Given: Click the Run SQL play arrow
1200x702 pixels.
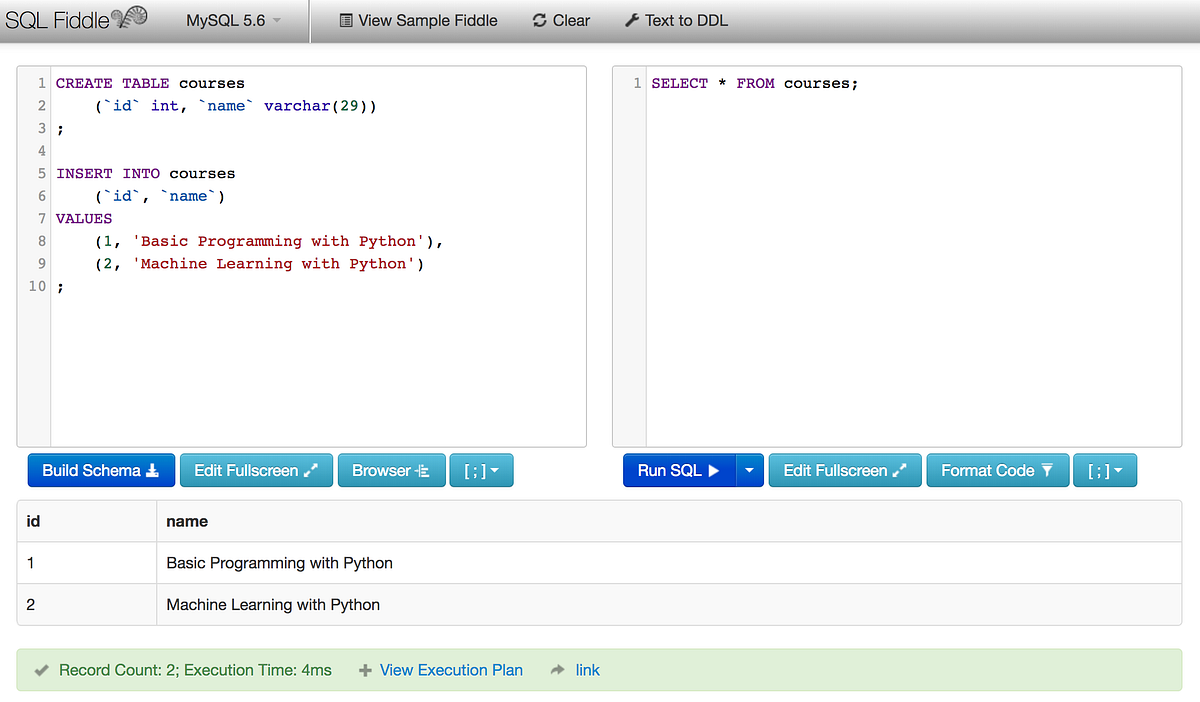Looking at the screenshot, I should (714, 470).
